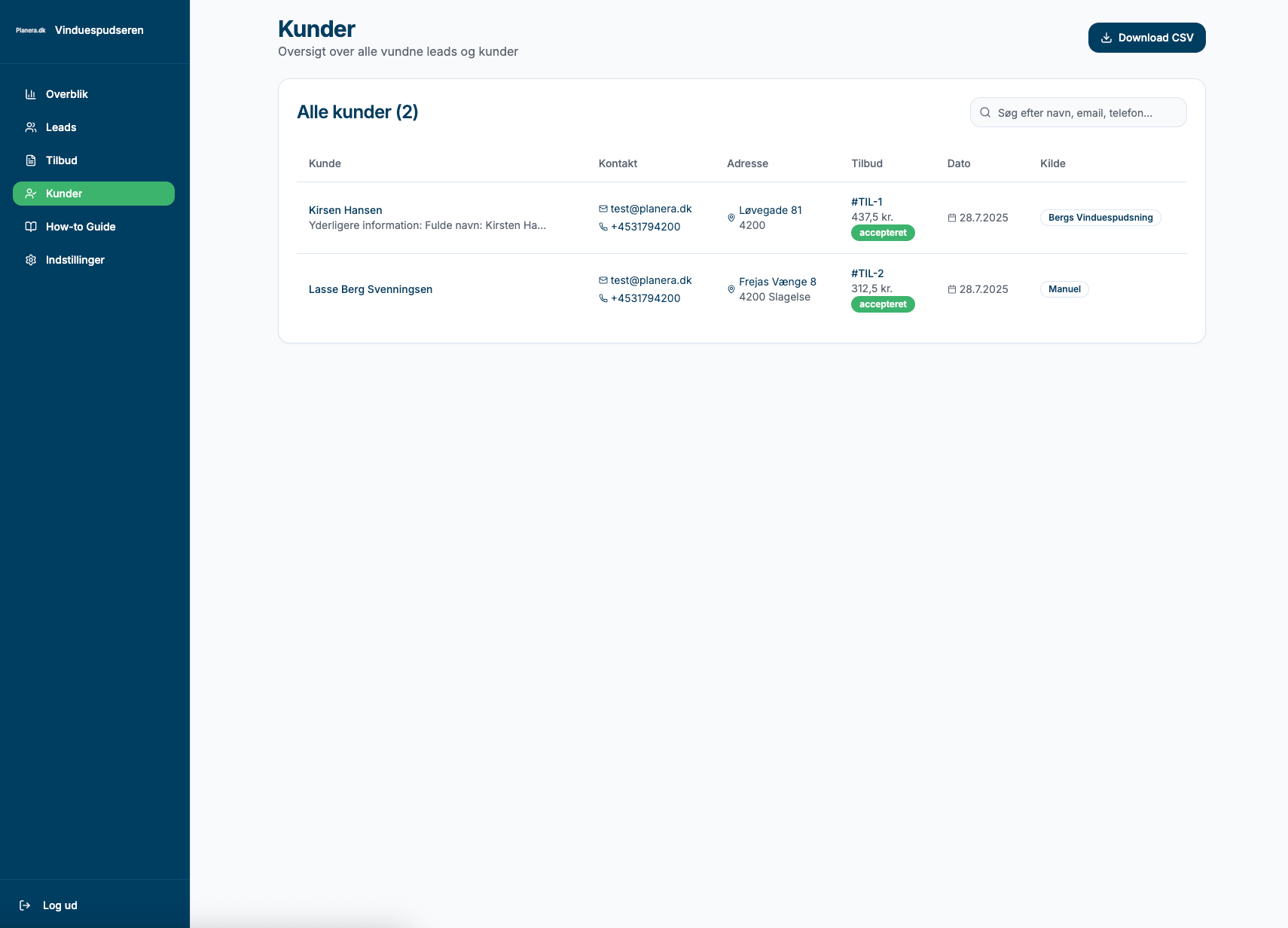Go to the Leads page
The width and height of the screenshot is (1288, 928).
[61, 127]
